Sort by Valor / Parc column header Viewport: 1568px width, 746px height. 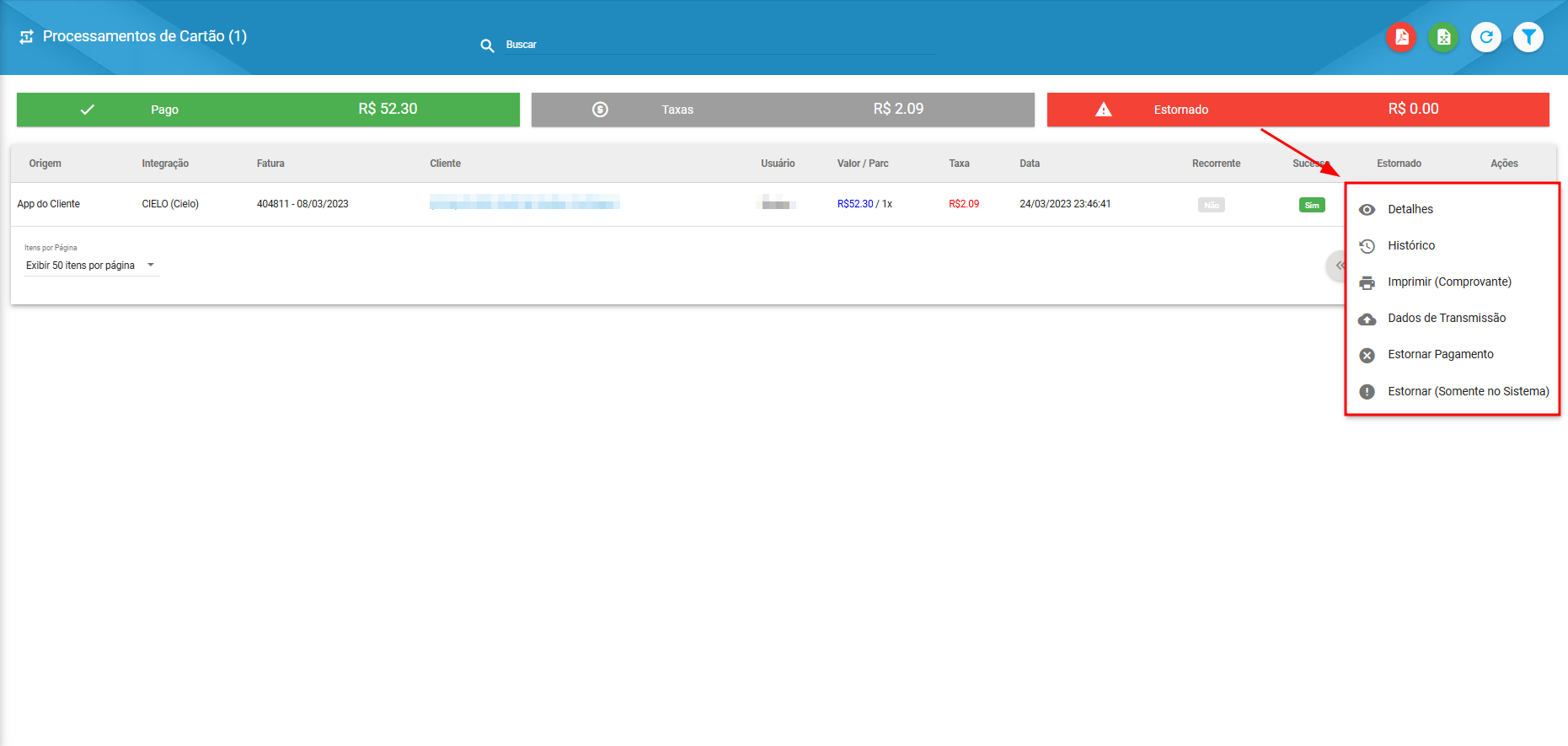(863, 164)
